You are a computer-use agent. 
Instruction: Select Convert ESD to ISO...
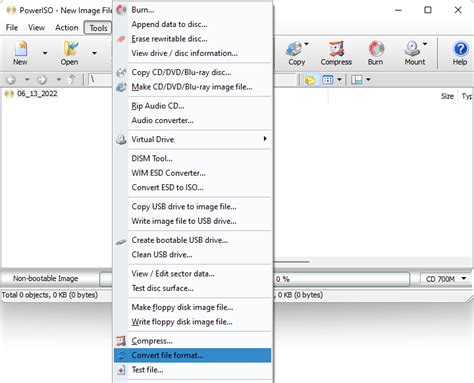(193, 187)
